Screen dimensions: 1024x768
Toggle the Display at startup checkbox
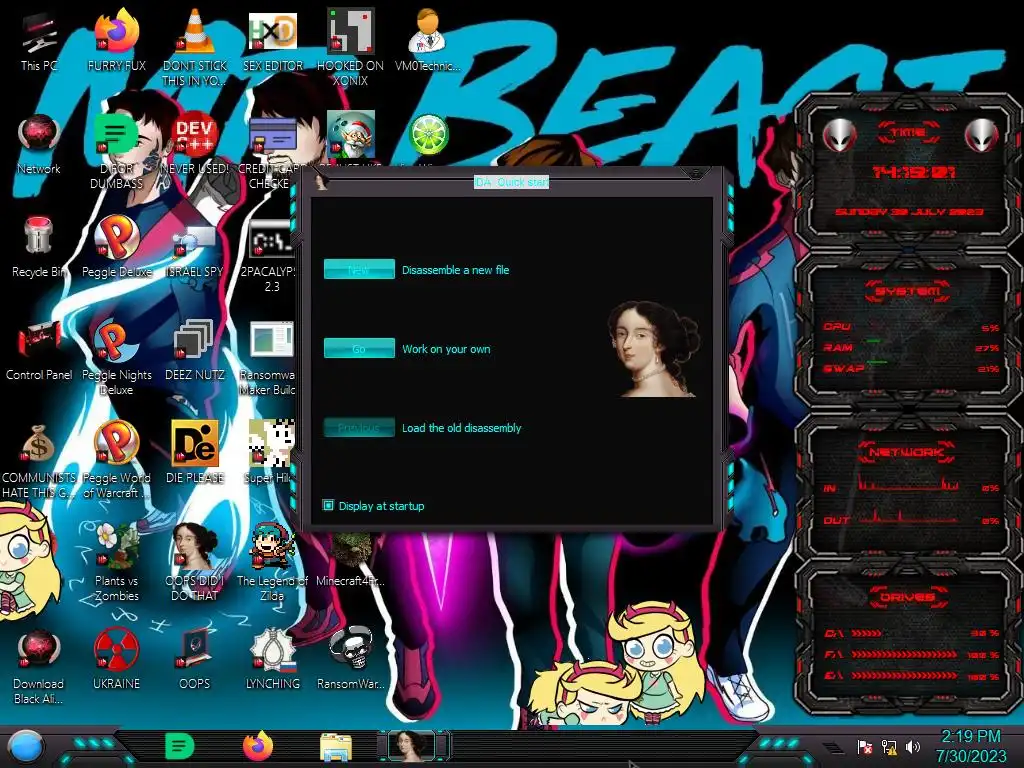pyautogui.click(x=328, y=505)
